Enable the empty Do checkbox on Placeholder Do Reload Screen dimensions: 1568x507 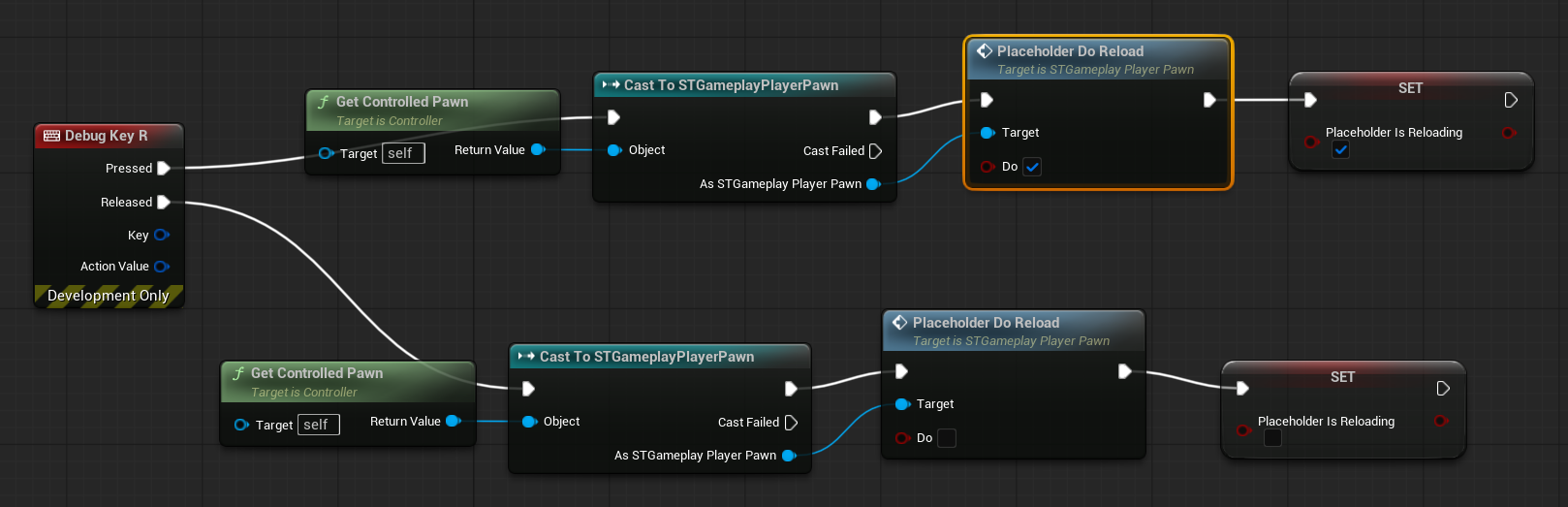[947, 438]
